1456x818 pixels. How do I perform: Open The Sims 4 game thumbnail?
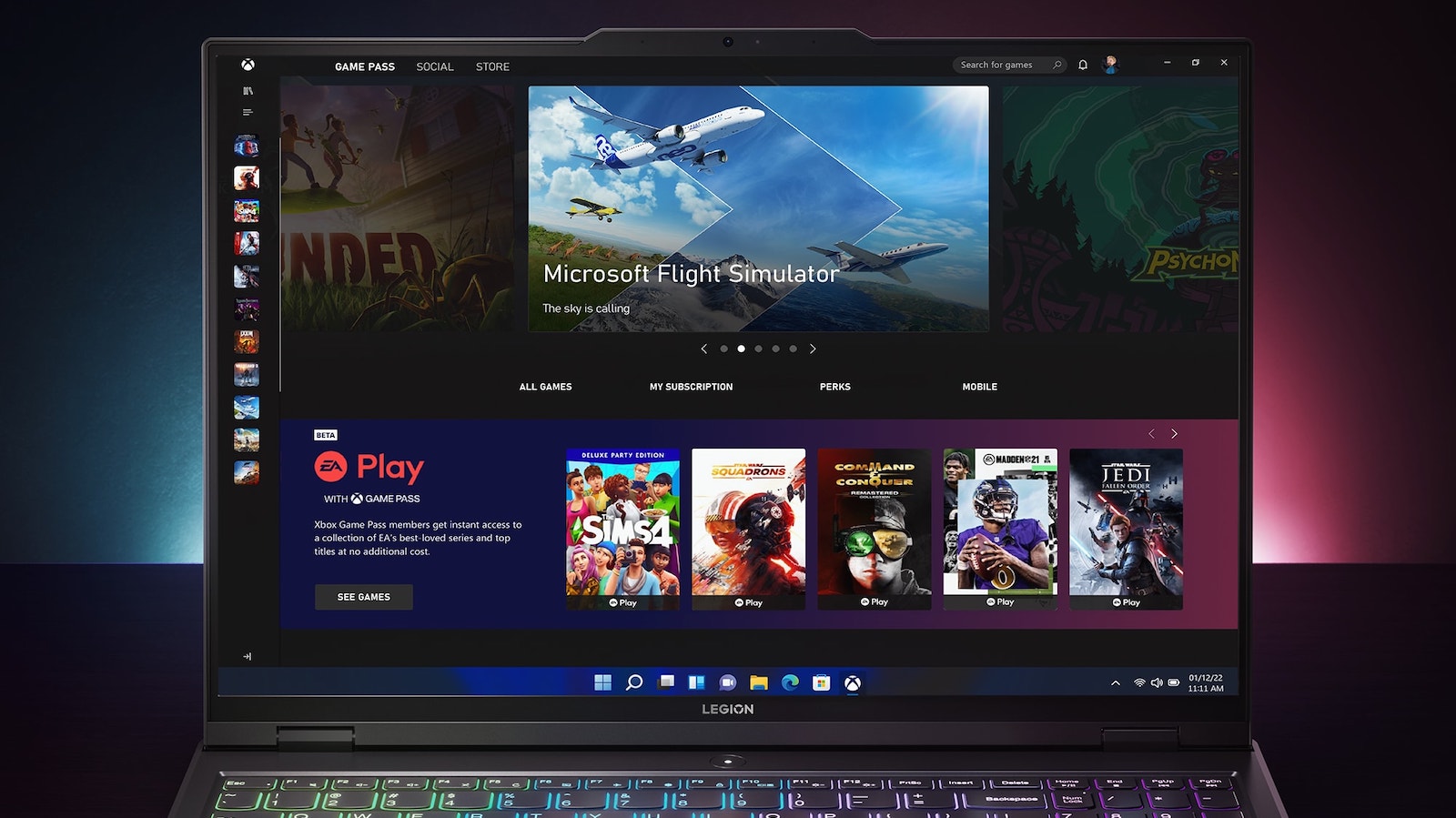pos(622,528)
